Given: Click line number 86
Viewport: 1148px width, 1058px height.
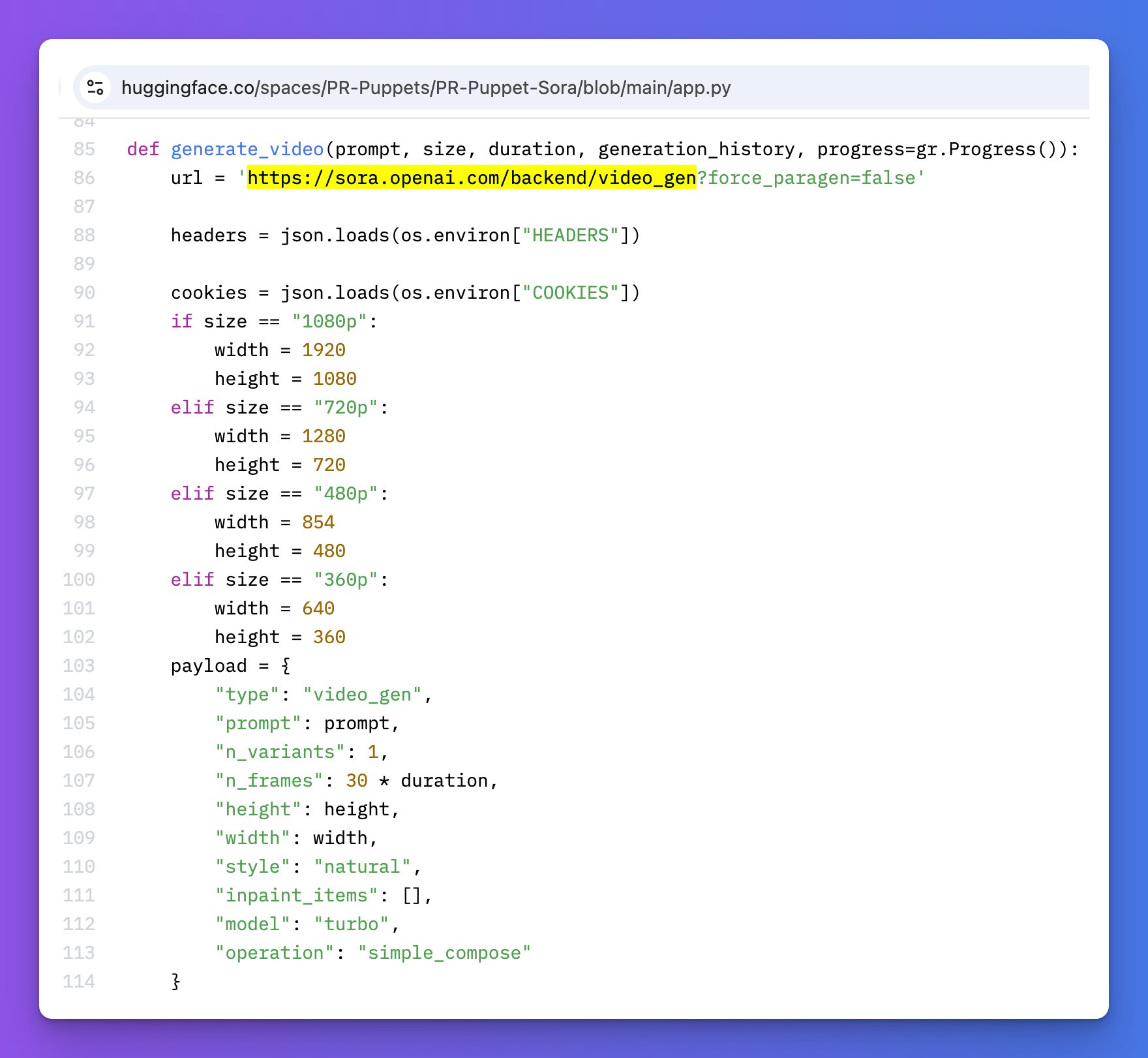Looking at the screenshot, I should pyautogui.click(x=84, y=178).
